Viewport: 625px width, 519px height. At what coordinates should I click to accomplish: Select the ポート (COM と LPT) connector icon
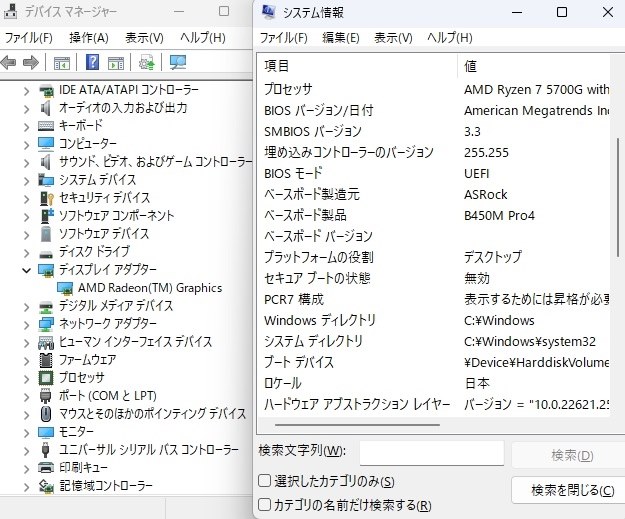46,396
